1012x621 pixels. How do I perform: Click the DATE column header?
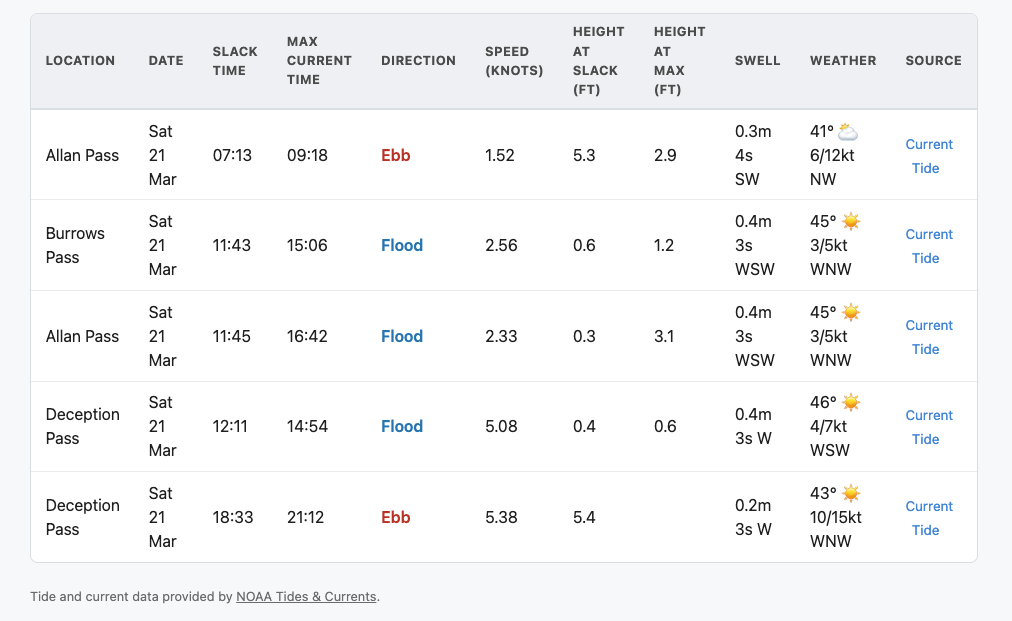tap(166, 60)
